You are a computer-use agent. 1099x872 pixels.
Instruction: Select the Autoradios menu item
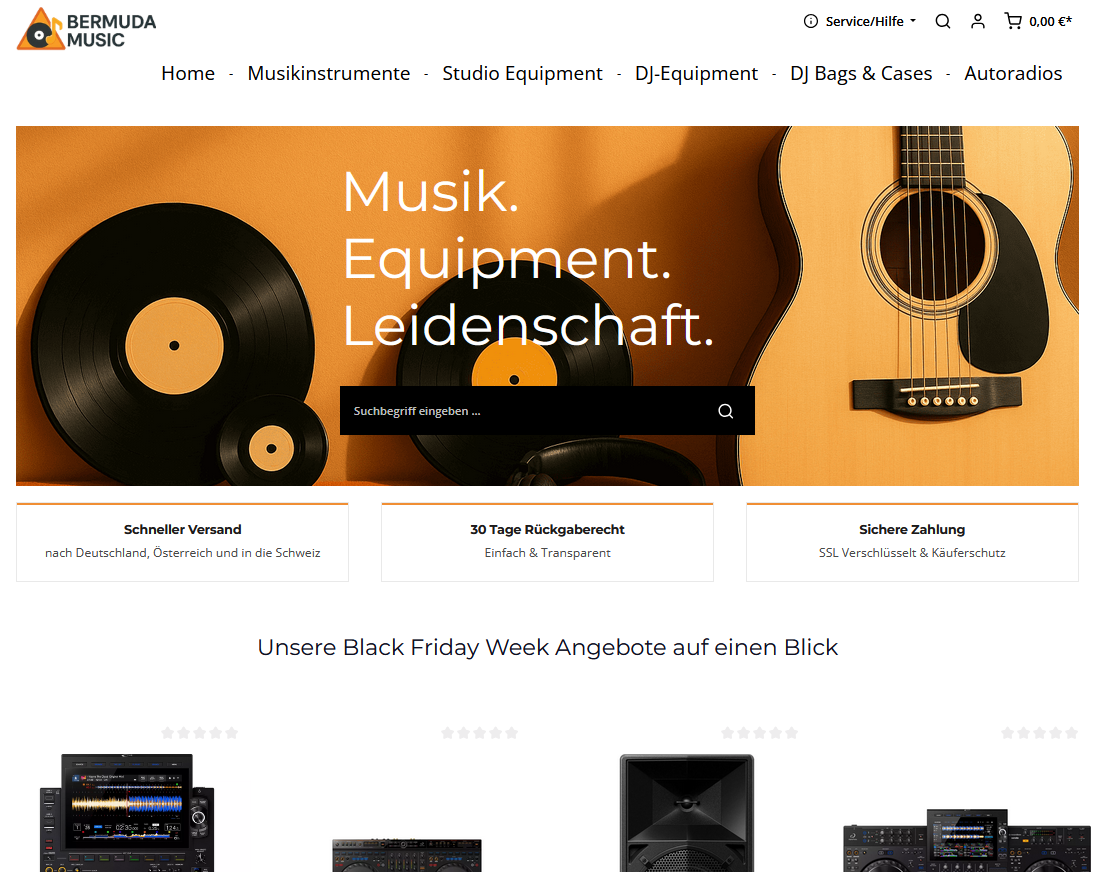point(1013,73)
